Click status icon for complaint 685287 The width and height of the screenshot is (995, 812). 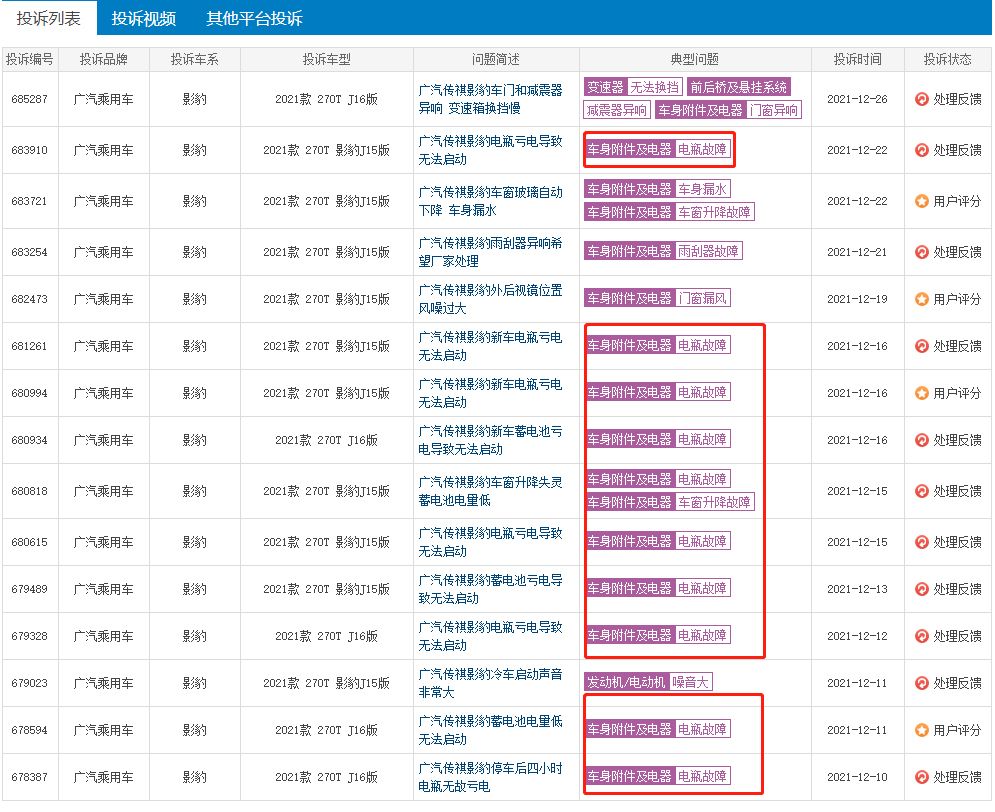click(921, 99)
